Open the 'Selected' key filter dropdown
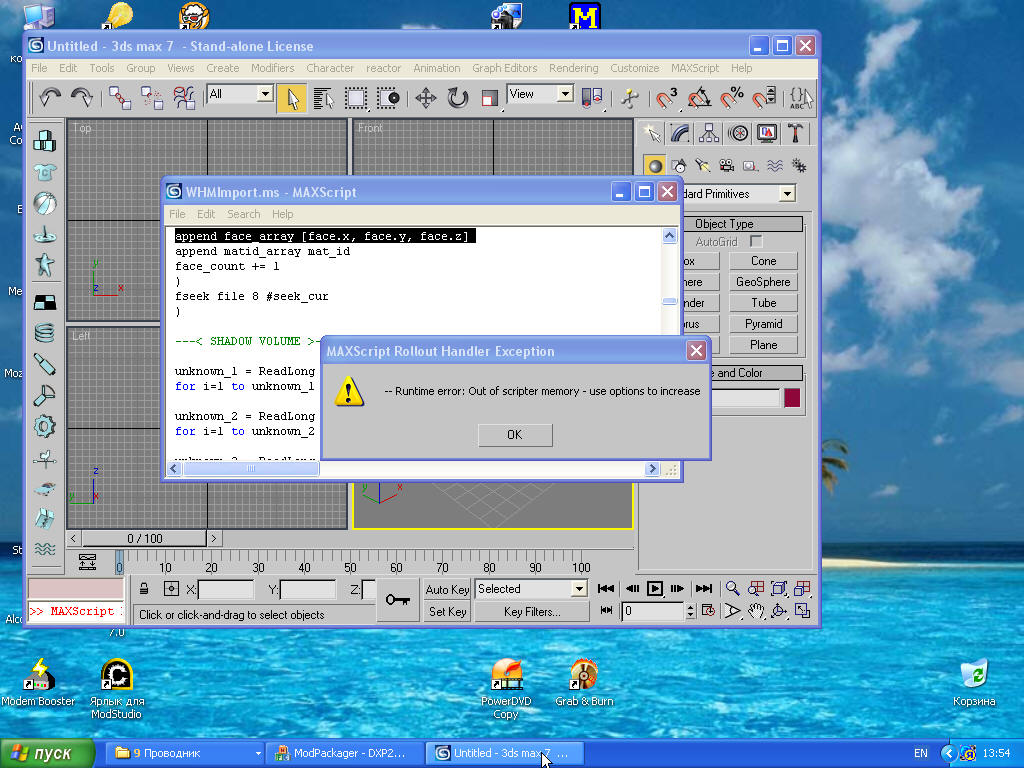Image resolution: width=1024 pixels, height=768 pixels. [x=579, y=589]
